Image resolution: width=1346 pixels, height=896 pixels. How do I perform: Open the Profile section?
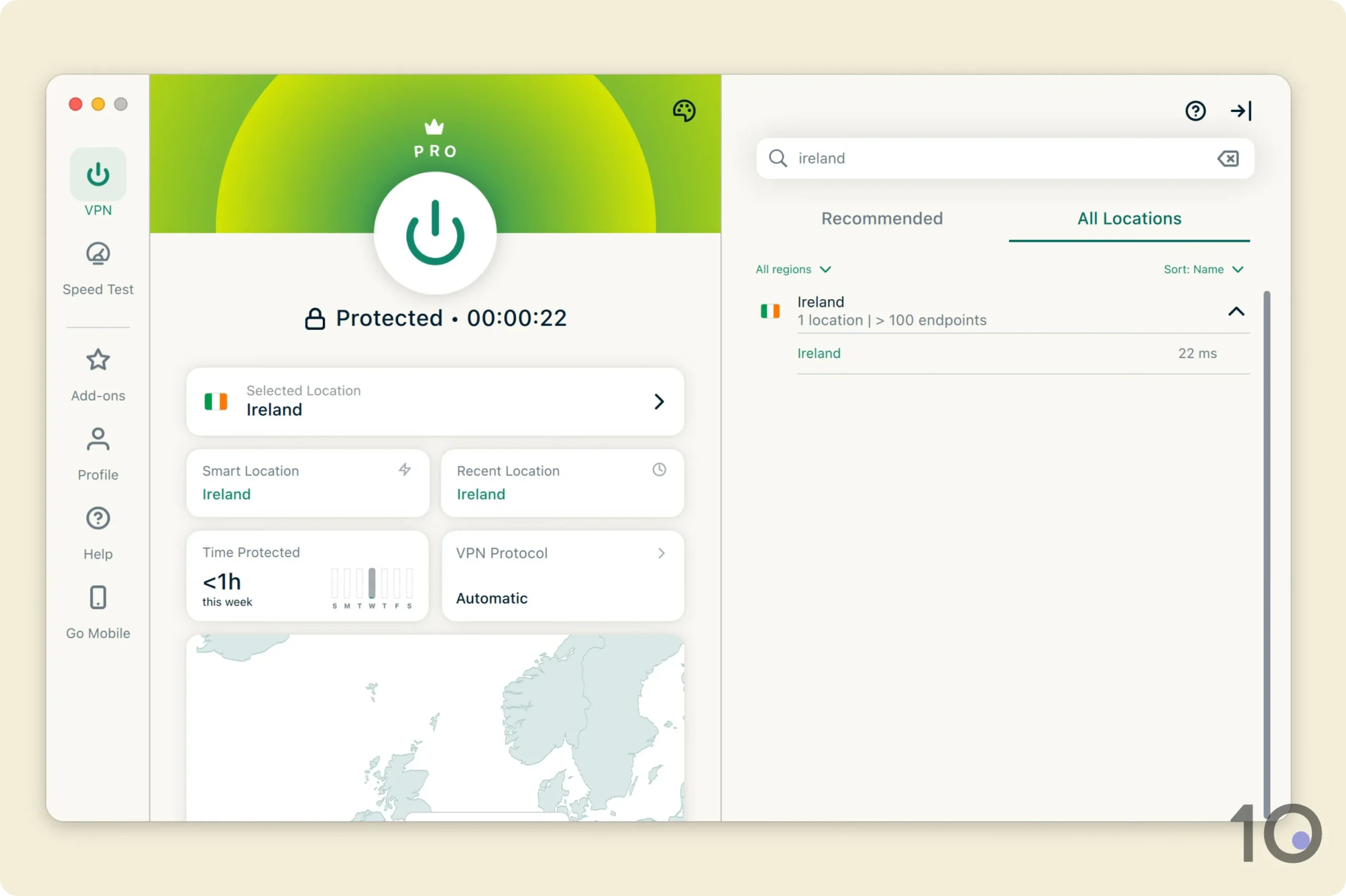tap(98, 453)
